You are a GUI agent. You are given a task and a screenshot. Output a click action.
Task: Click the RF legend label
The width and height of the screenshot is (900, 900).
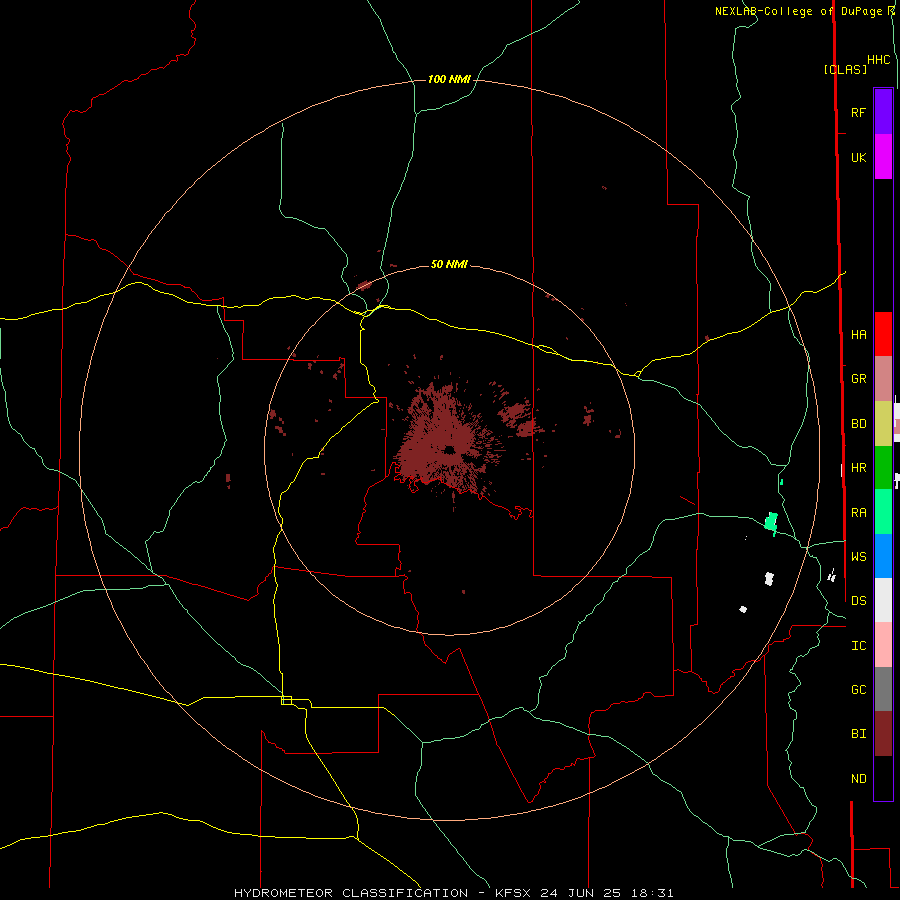[x=858, y=113]
